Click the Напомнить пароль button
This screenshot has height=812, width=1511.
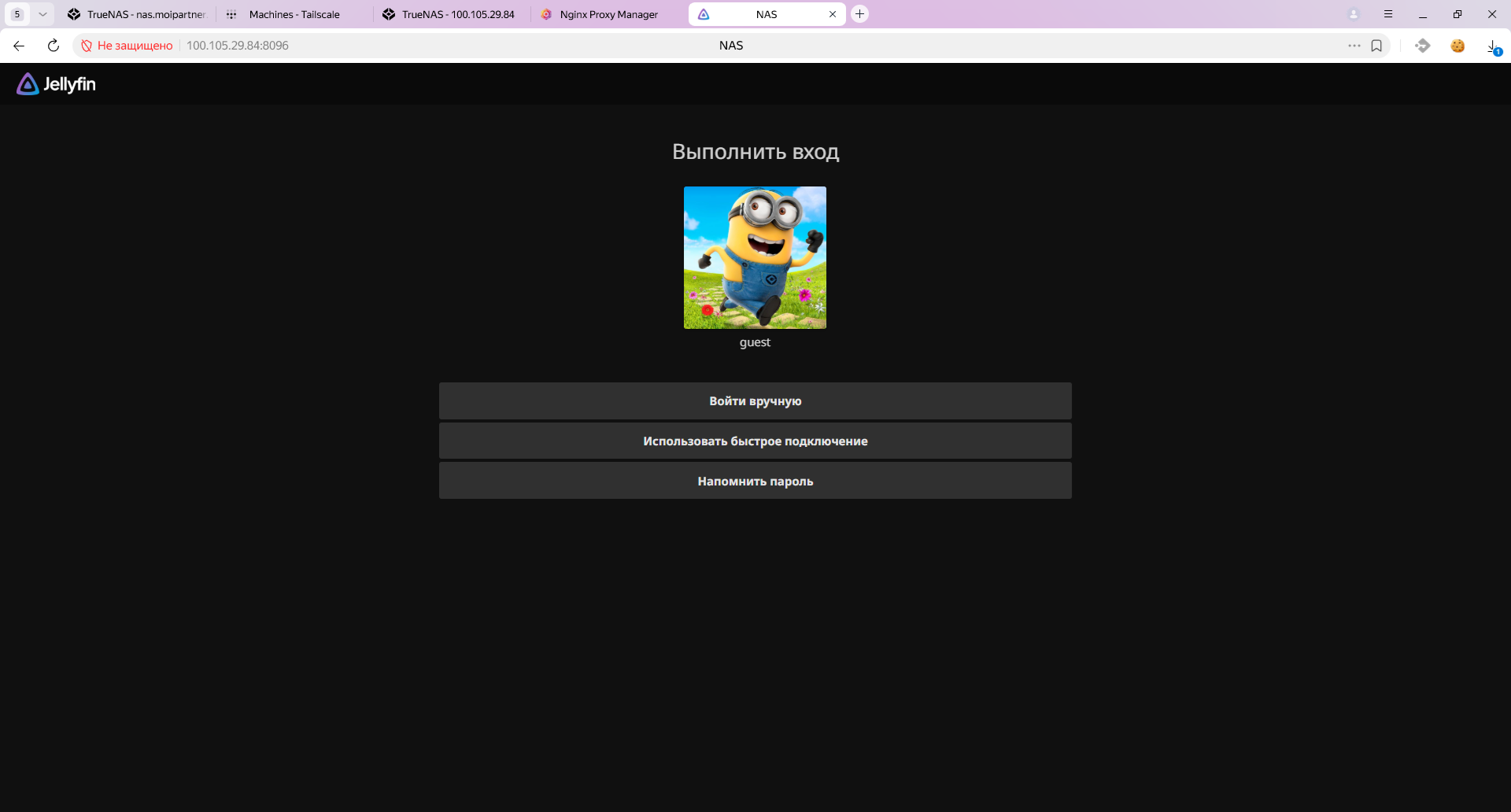tap(755, 482)
